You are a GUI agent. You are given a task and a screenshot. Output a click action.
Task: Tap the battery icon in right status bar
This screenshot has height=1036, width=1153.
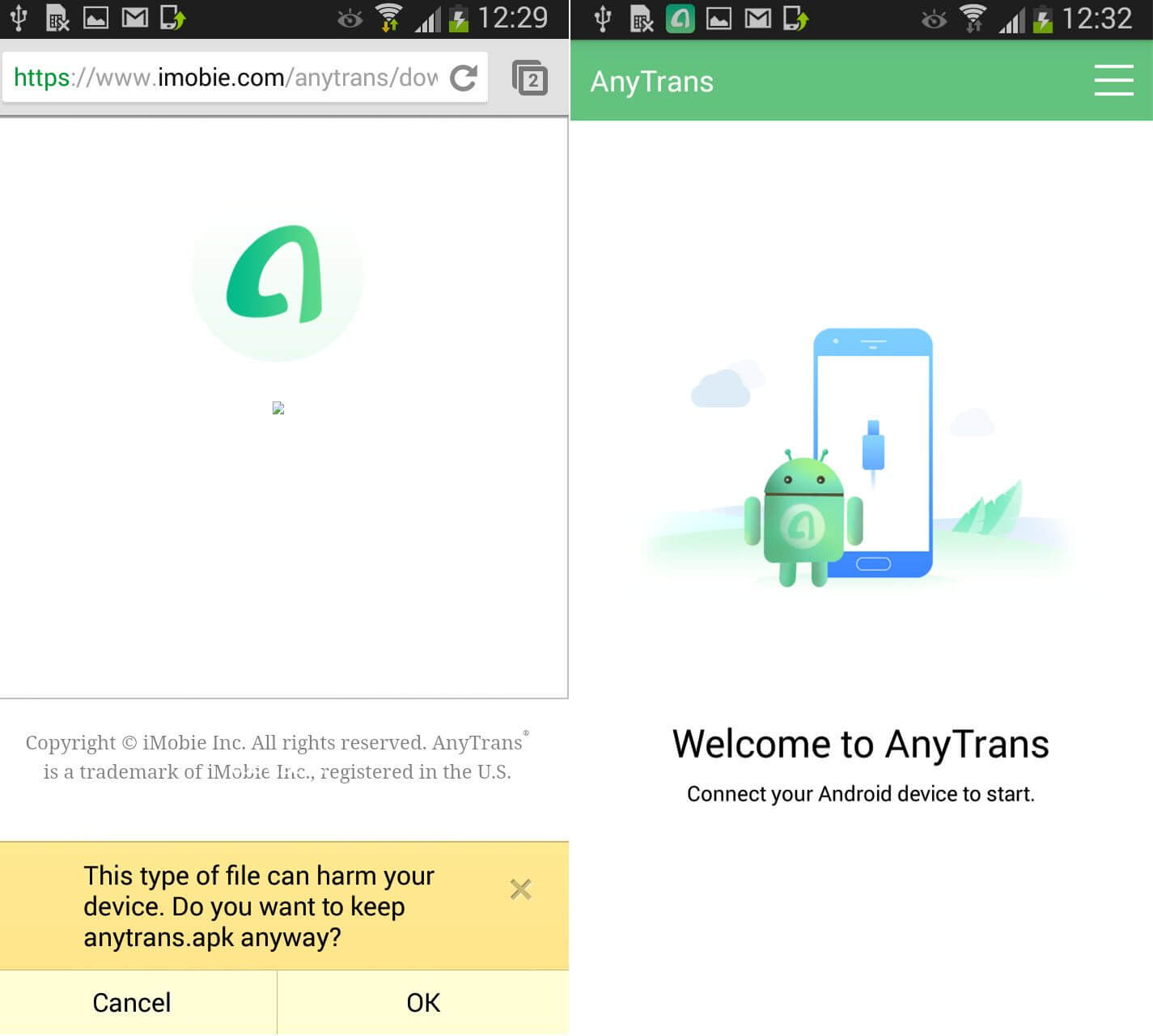pos(1043,19)
